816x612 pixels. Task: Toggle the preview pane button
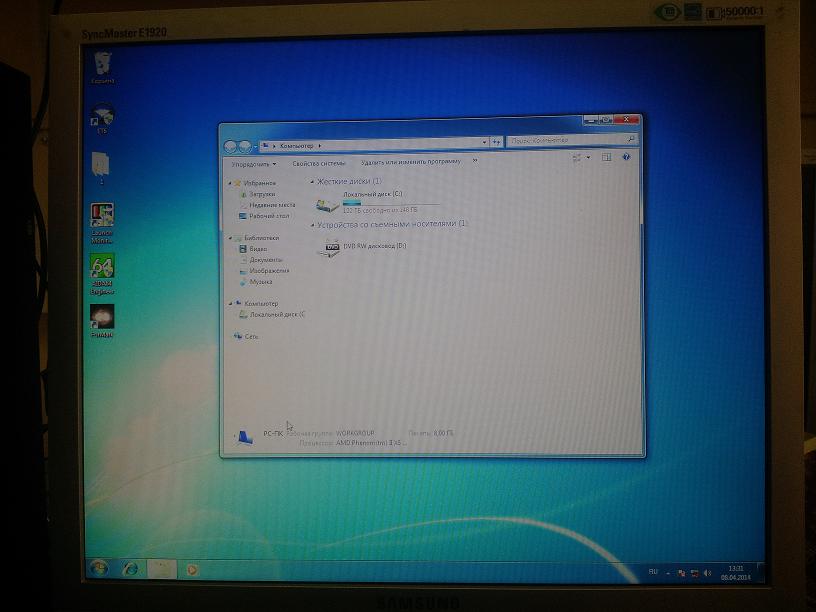[x=607, y=157]
